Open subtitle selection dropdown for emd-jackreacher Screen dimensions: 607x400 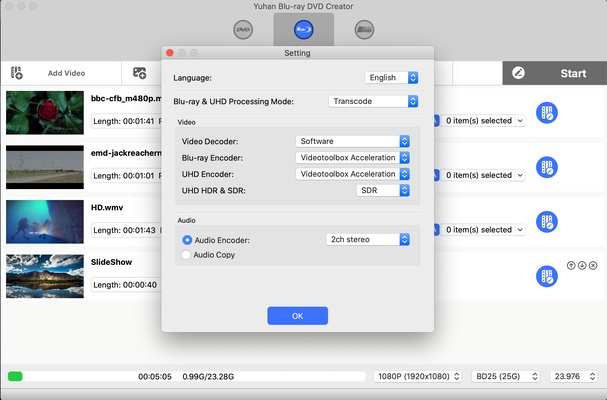tap(484, 175)
